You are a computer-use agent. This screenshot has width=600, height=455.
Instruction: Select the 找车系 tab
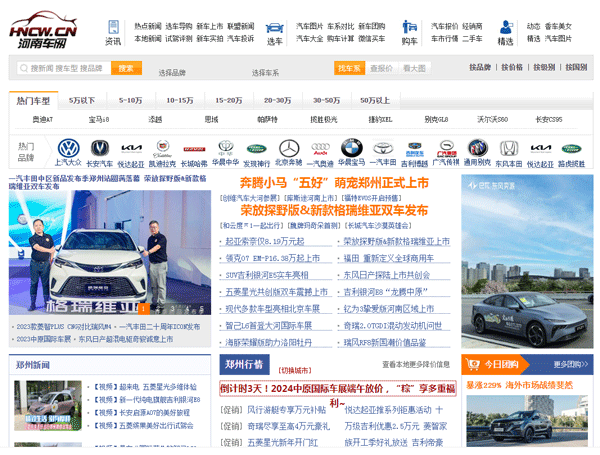349,68
